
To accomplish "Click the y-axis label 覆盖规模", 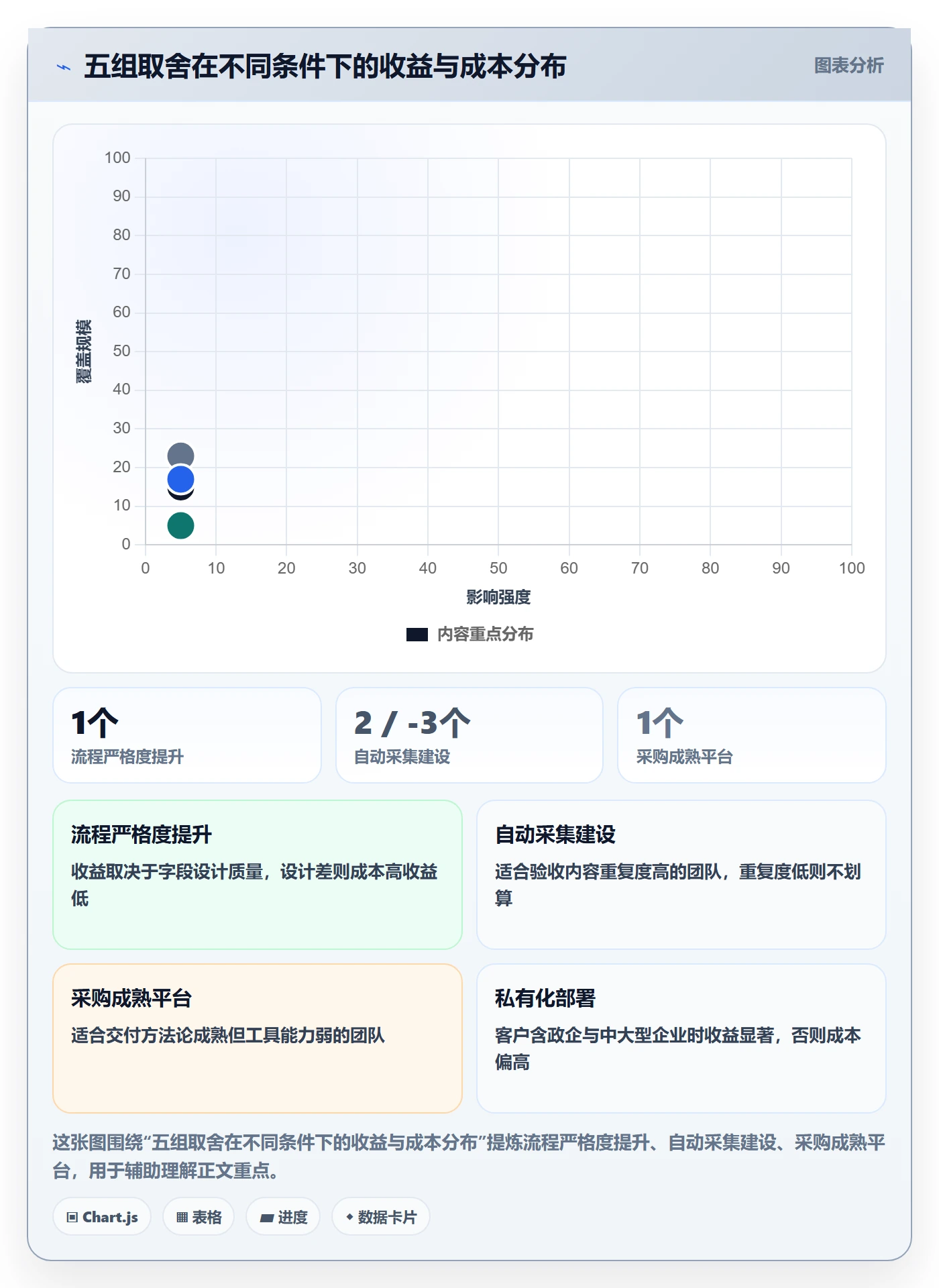I will [x=83, y=352].
